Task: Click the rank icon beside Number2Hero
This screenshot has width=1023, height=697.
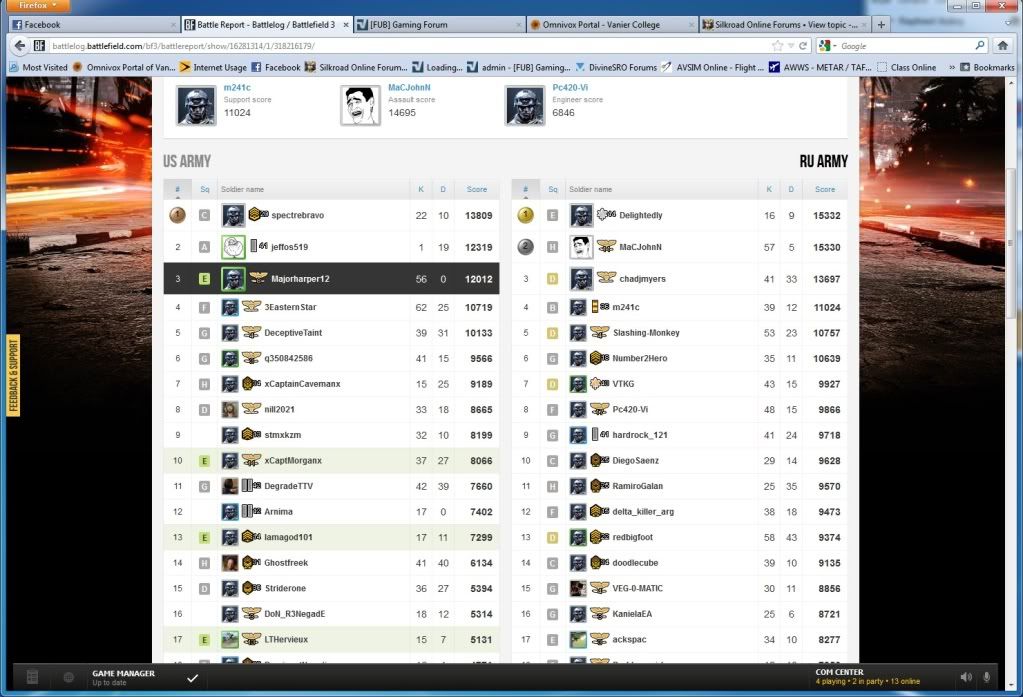Action: coord(600,358)
